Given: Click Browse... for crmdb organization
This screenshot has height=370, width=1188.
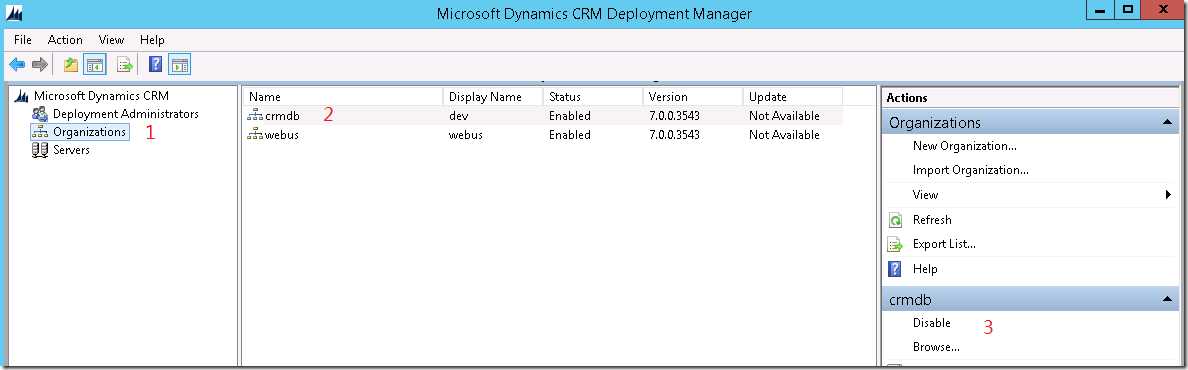Looking at the screenshot, I should tap(936, 347).
